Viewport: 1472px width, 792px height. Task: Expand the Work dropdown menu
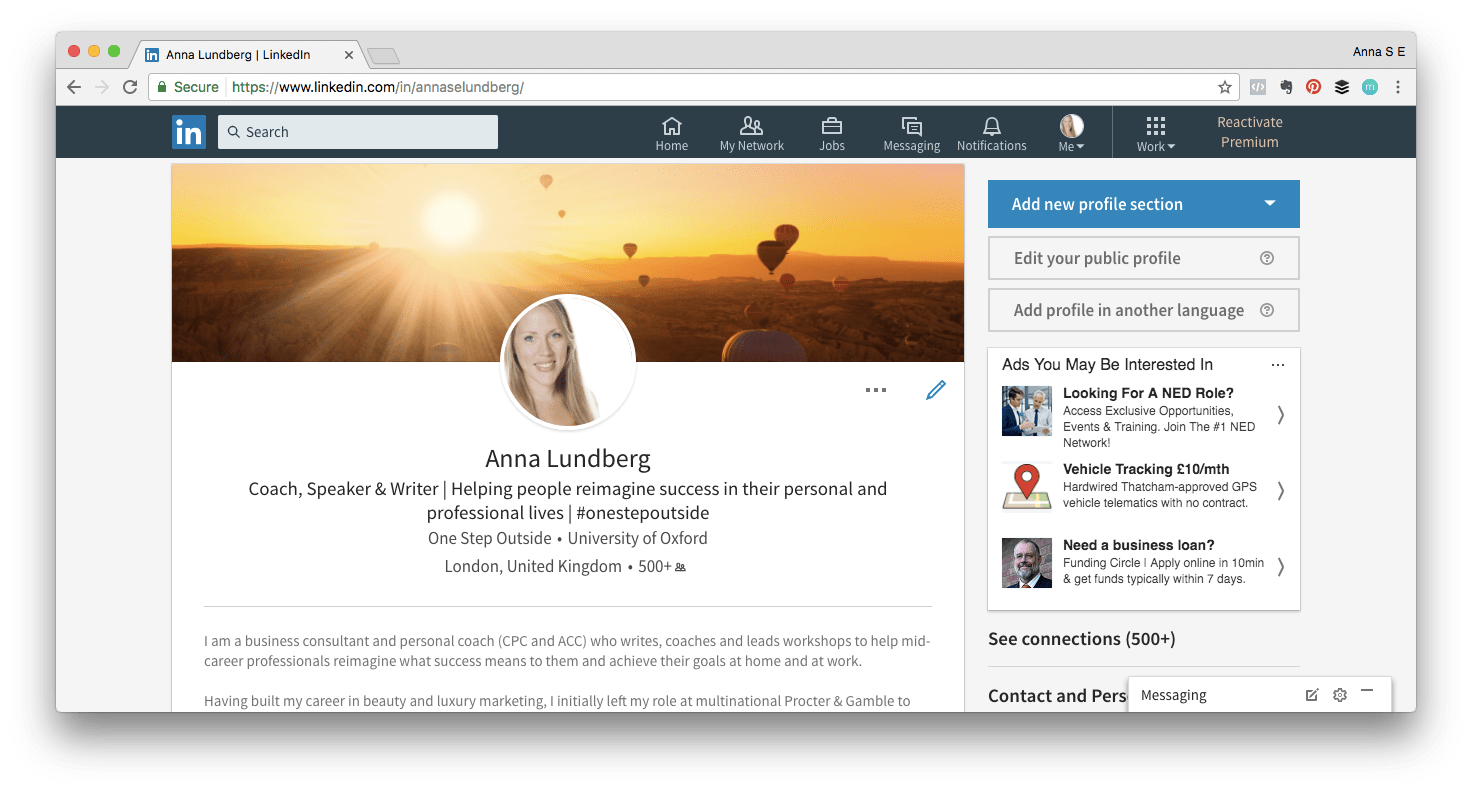tap(1155, 133)
